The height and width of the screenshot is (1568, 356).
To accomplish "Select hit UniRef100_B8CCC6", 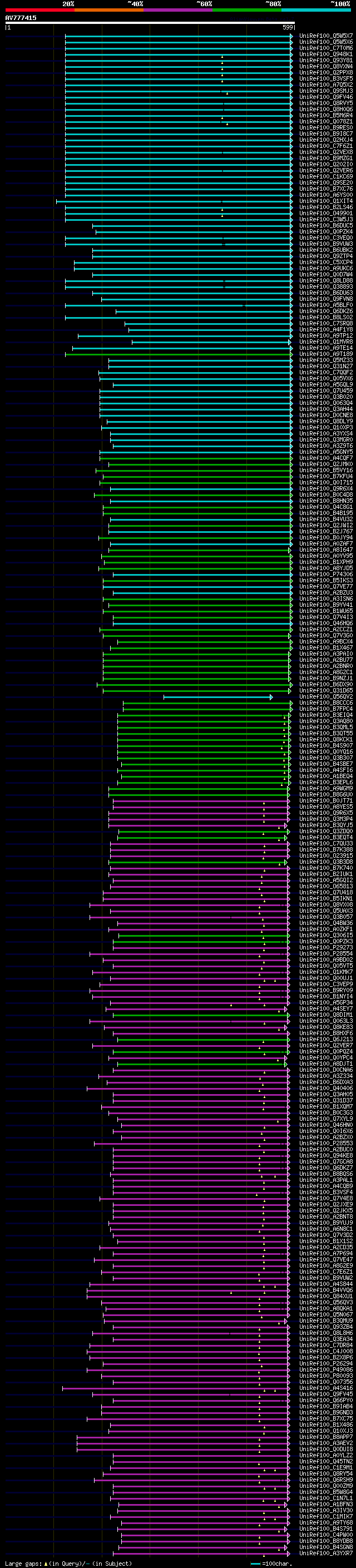I will coord(326,703).
